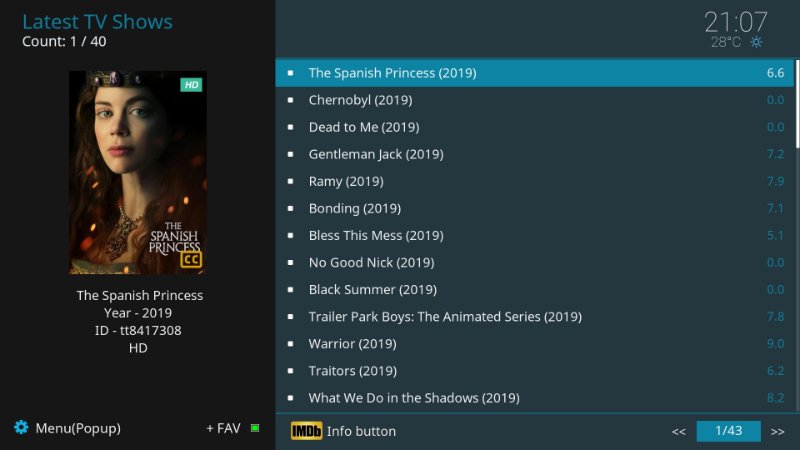Click the bullet icon beside Chernobyl
The image size is (800, 450).
[290, 100]
